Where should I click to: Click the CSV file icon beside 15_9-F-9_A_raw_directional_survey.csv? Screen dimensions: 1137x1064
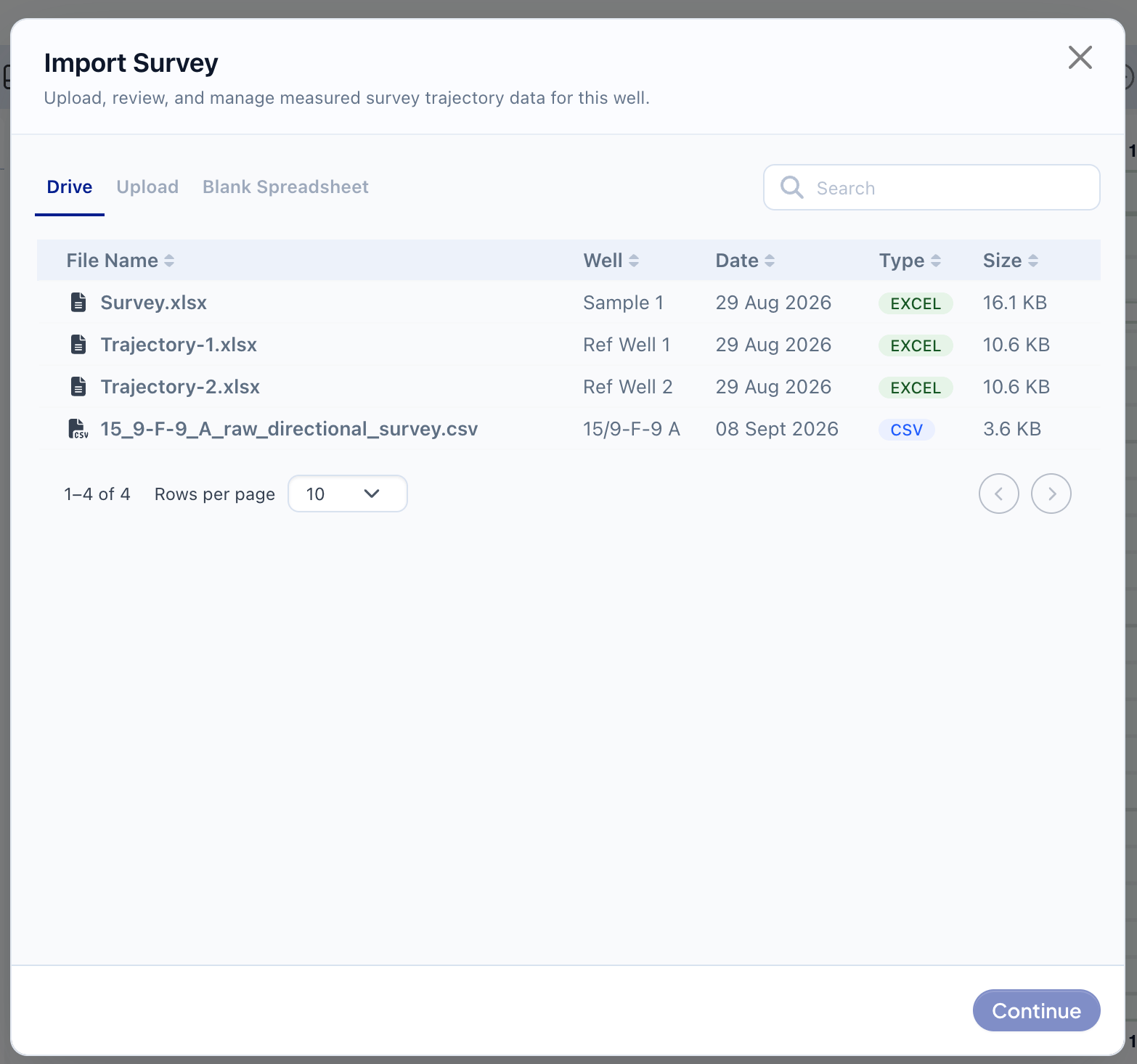pos(78,429)
